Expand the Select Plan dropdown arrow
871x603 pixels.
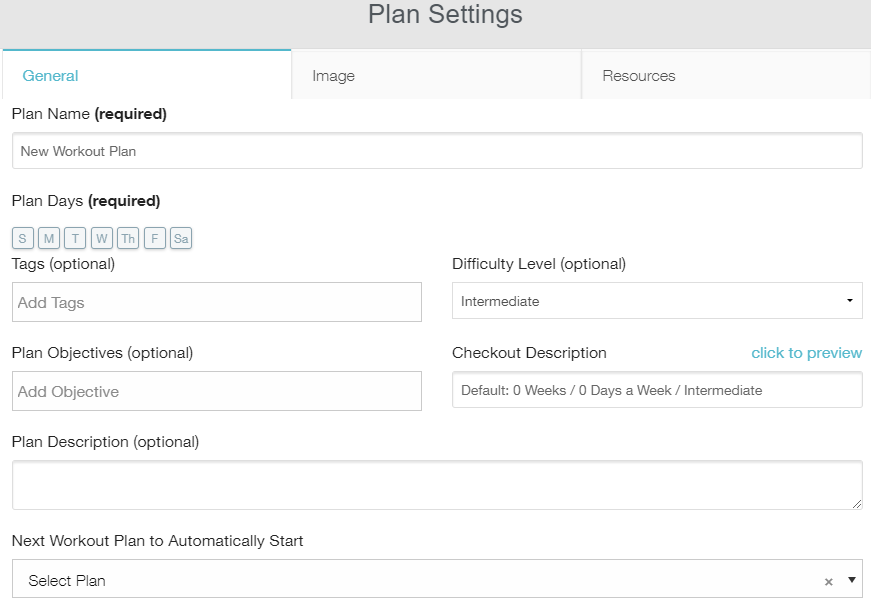click(852, 579)
